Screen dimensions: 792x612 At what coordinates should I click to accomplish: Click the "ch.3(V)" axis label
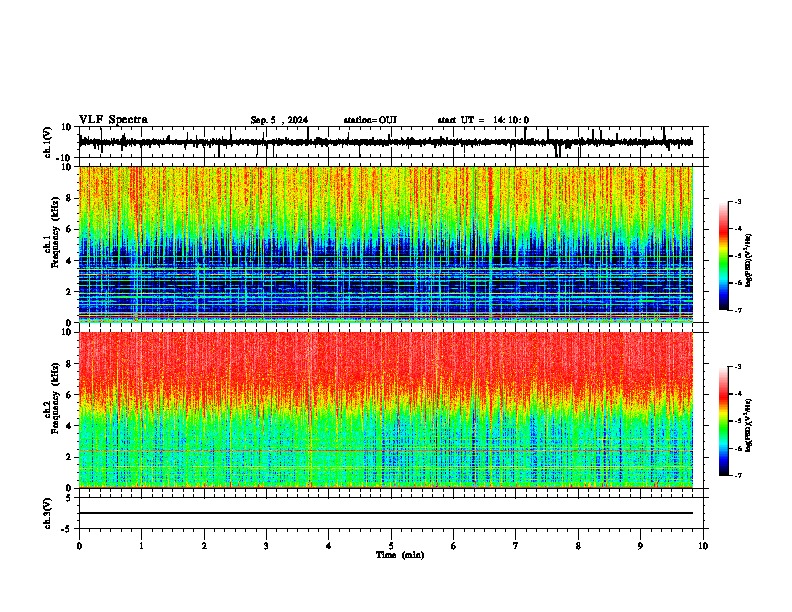click(x=48, y=513)
